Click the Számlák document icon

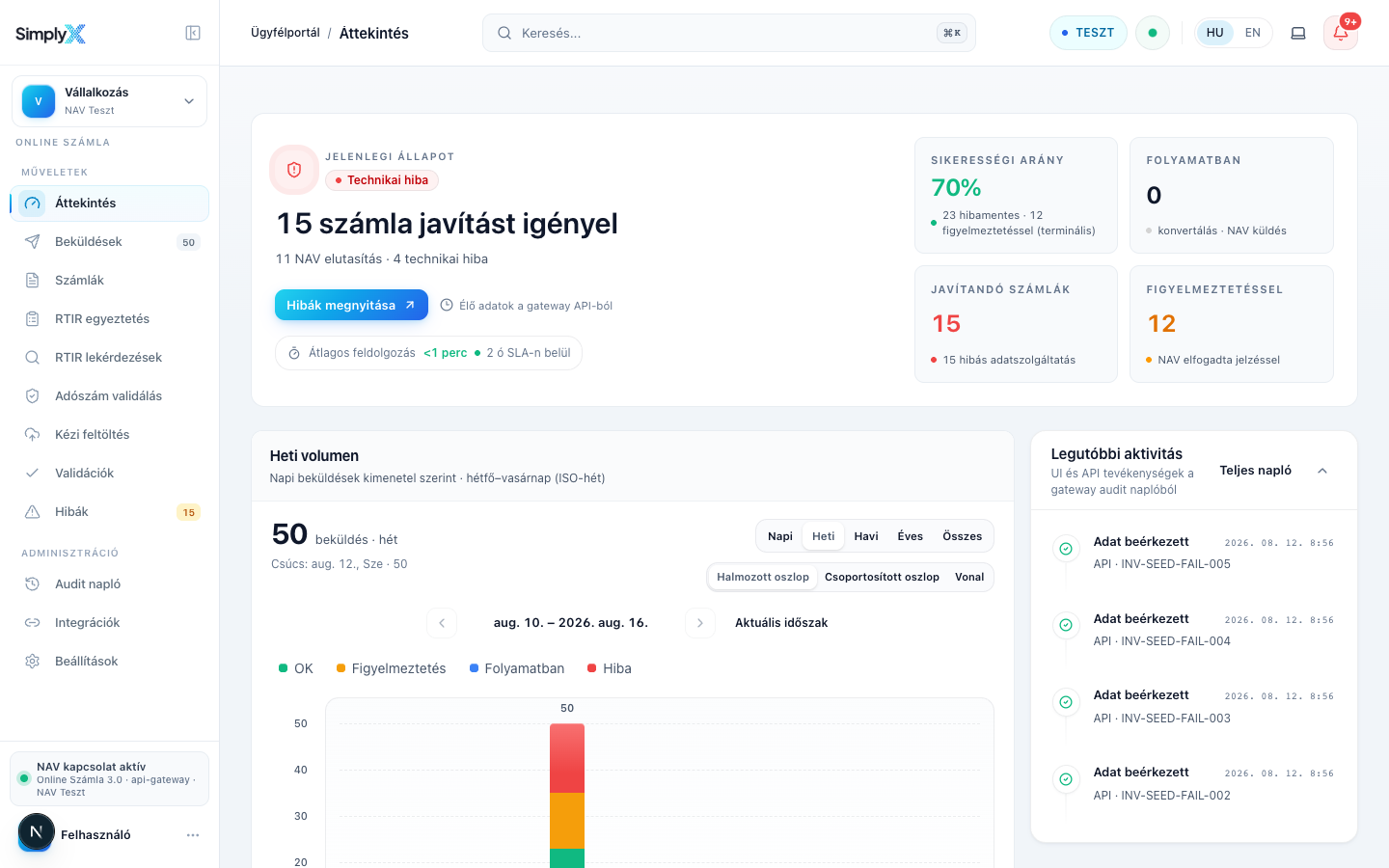click(x=33, y=281)
